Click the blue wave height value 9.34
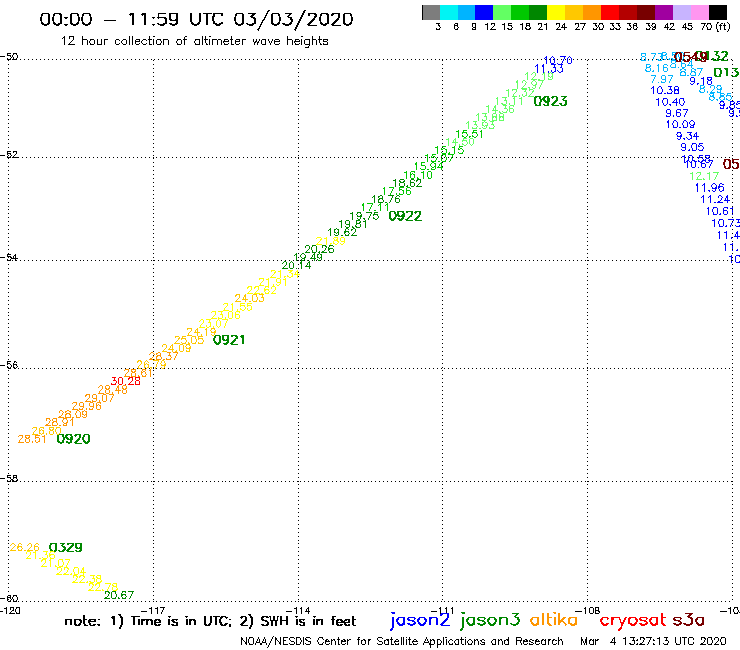 click(x=687, y=136)
